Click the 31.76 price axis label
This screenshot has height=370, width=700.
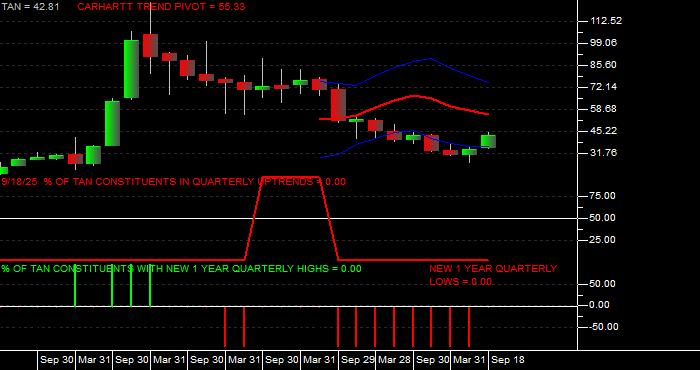[x=604, y=153]
